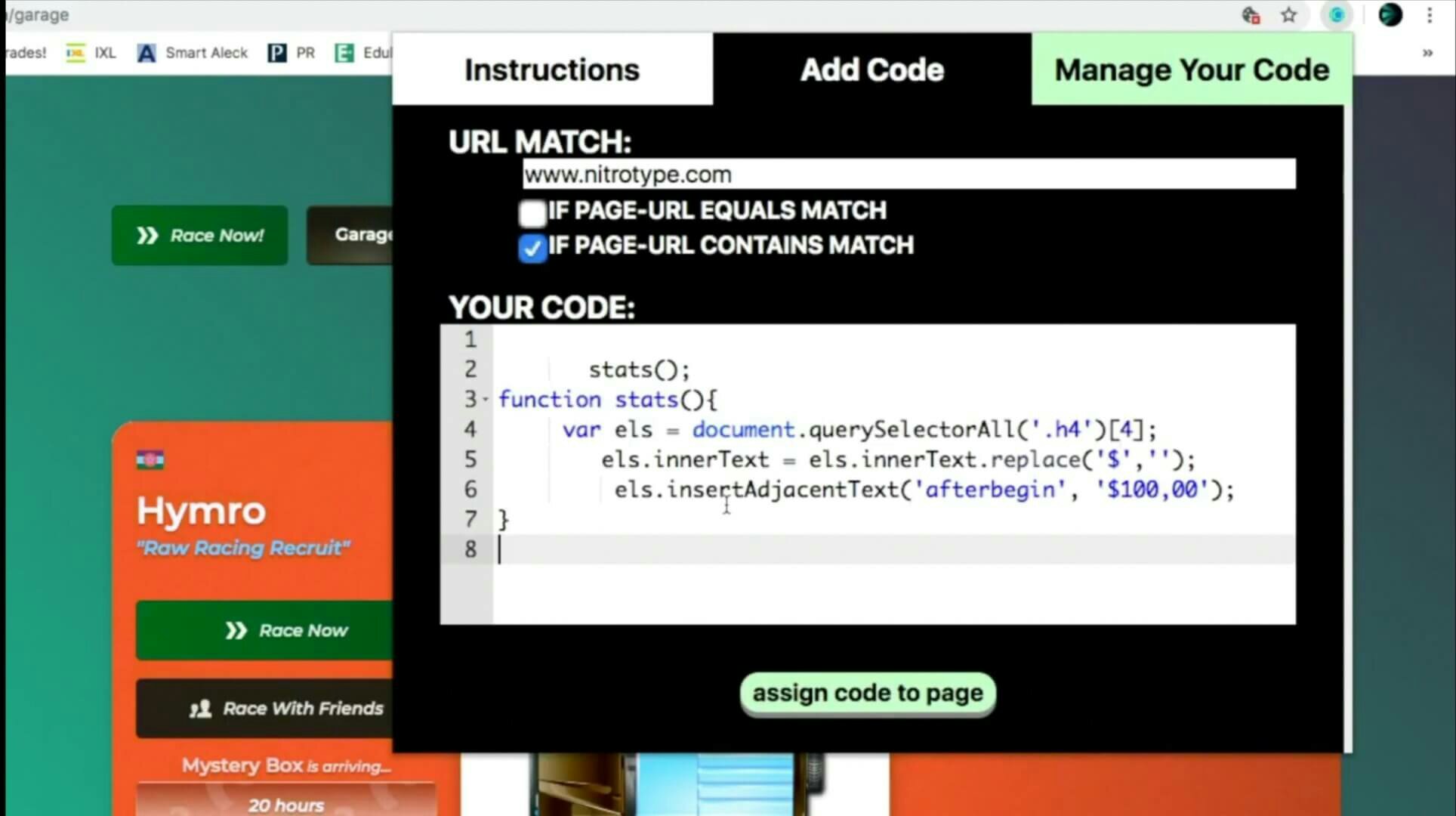The image size is (1456, 816).
Task: Click the Race Now! button
Action: coord(199,234)
